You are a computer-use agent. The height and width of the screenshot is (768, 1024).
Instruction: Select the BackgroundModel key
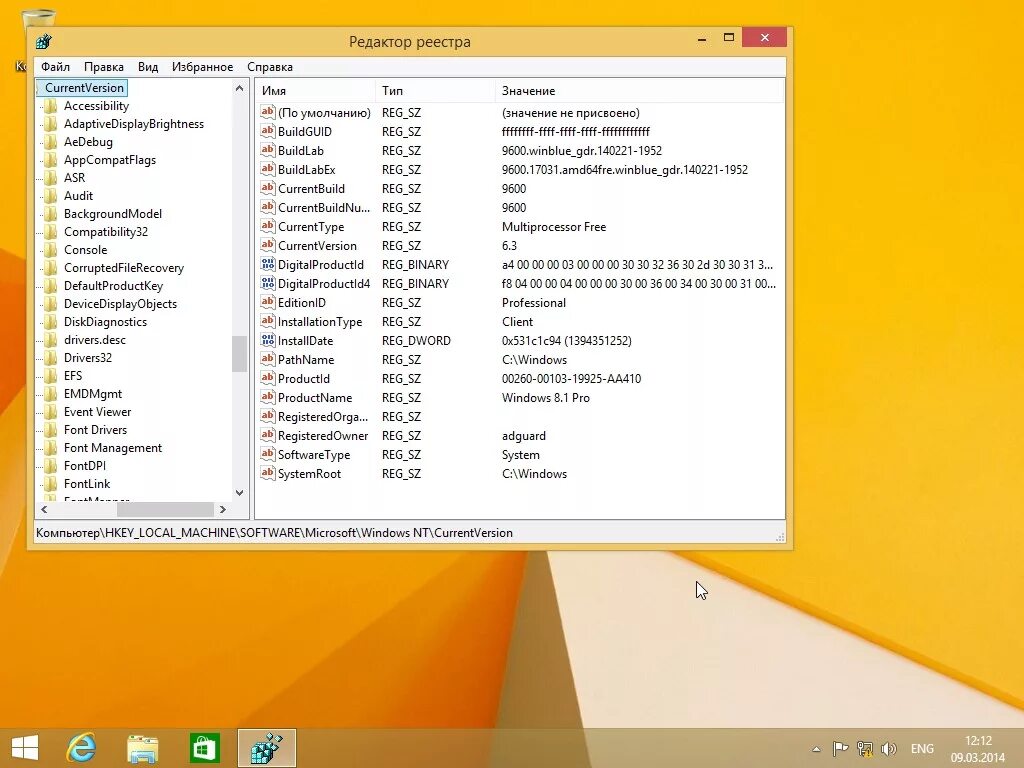(113, 214)
